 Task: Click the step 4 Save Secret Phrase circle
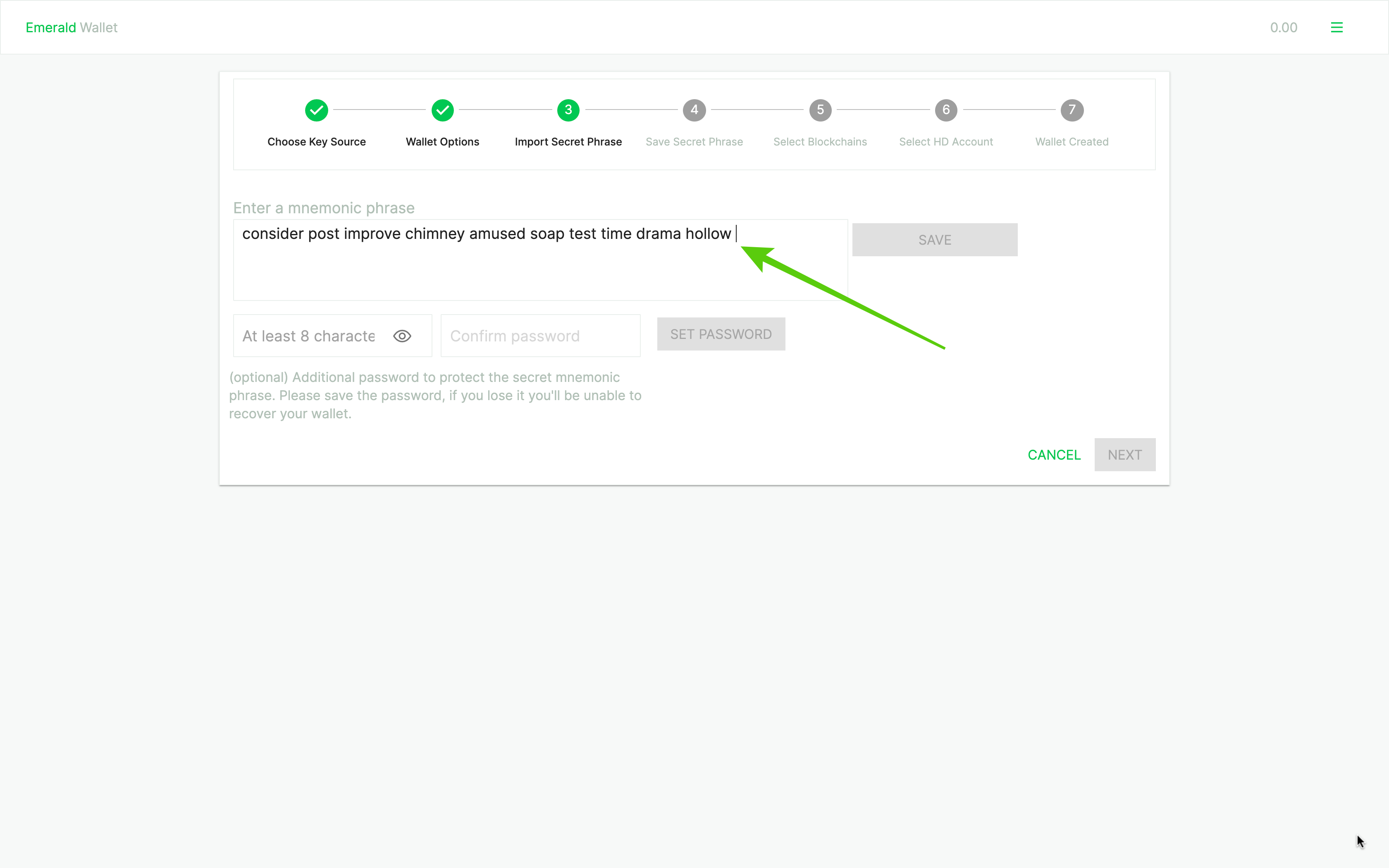[x=694, y=110]
